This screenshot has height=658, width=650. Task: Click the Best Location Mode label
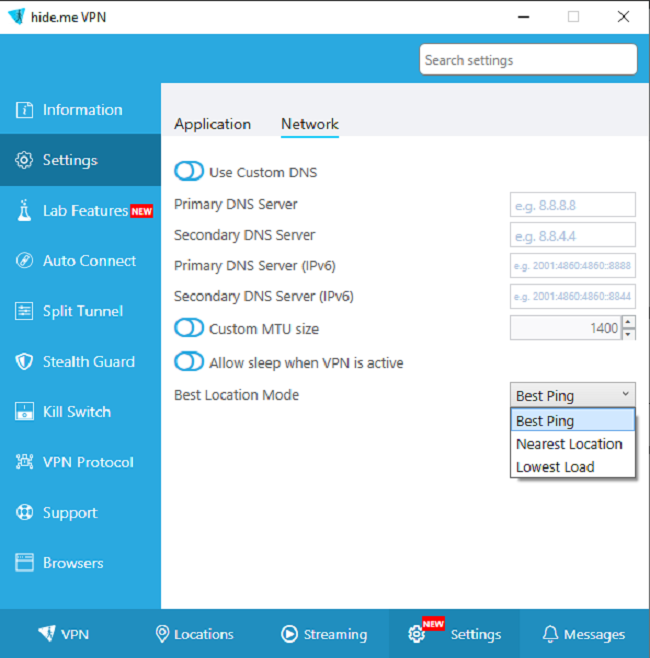236,395
